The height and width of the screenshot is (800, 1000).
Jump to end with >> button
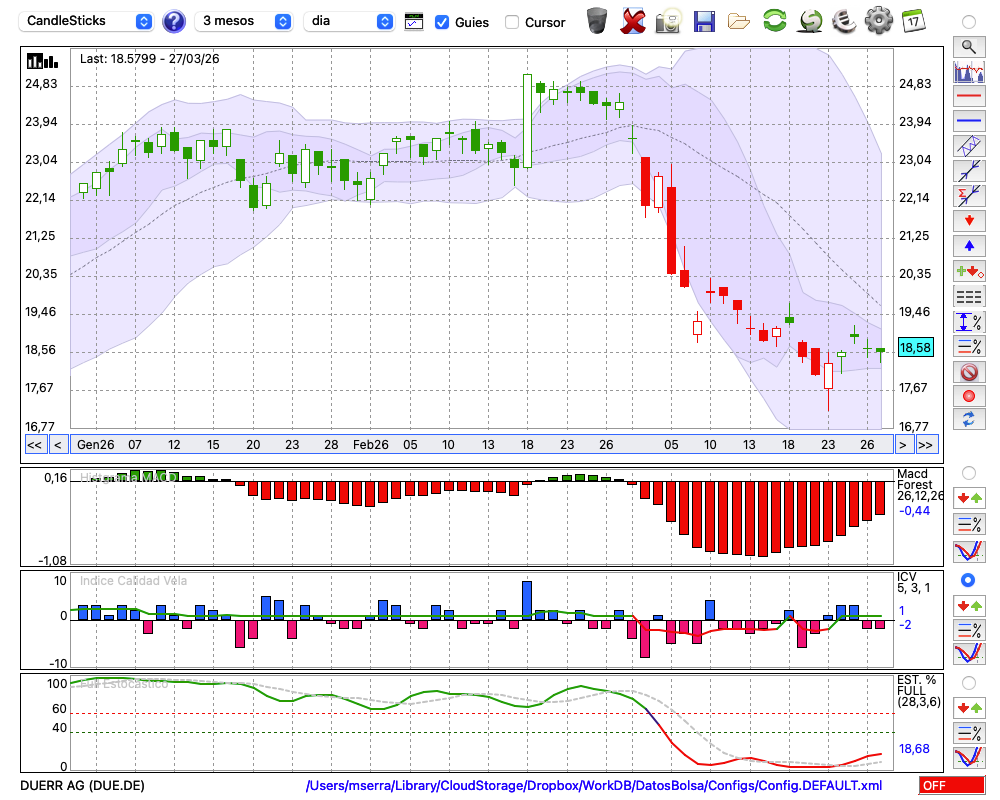(x=925, y=445)
